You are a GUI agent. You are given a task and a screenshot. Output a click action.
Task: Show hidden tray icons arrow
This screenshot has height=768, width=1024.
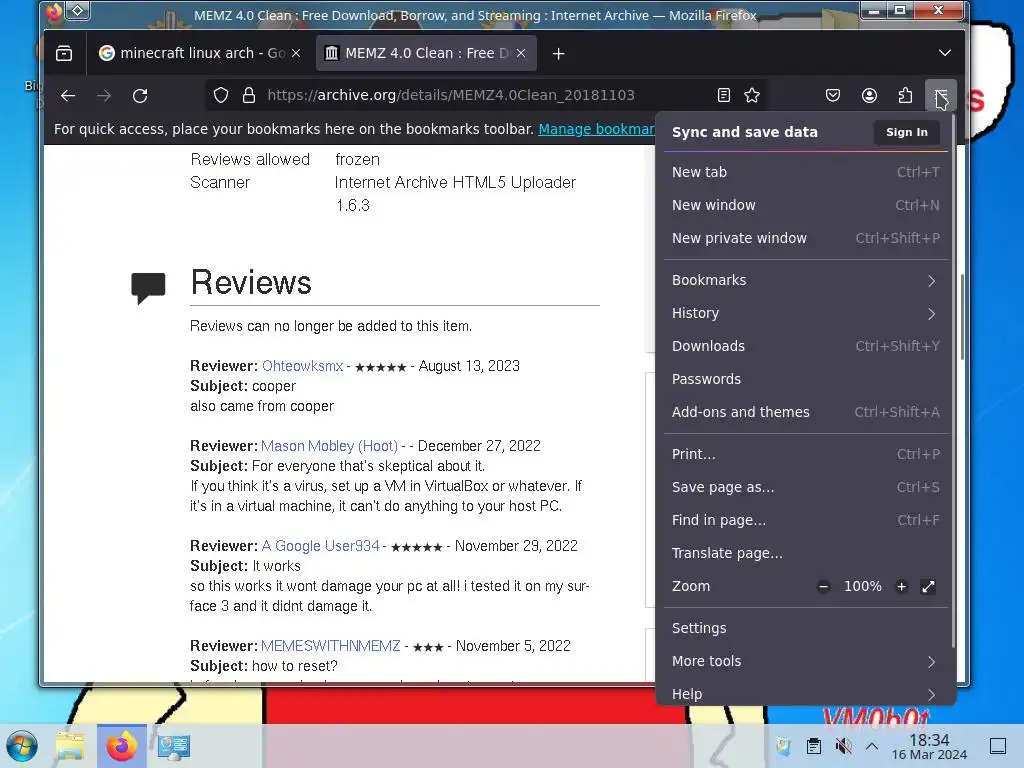872,746
